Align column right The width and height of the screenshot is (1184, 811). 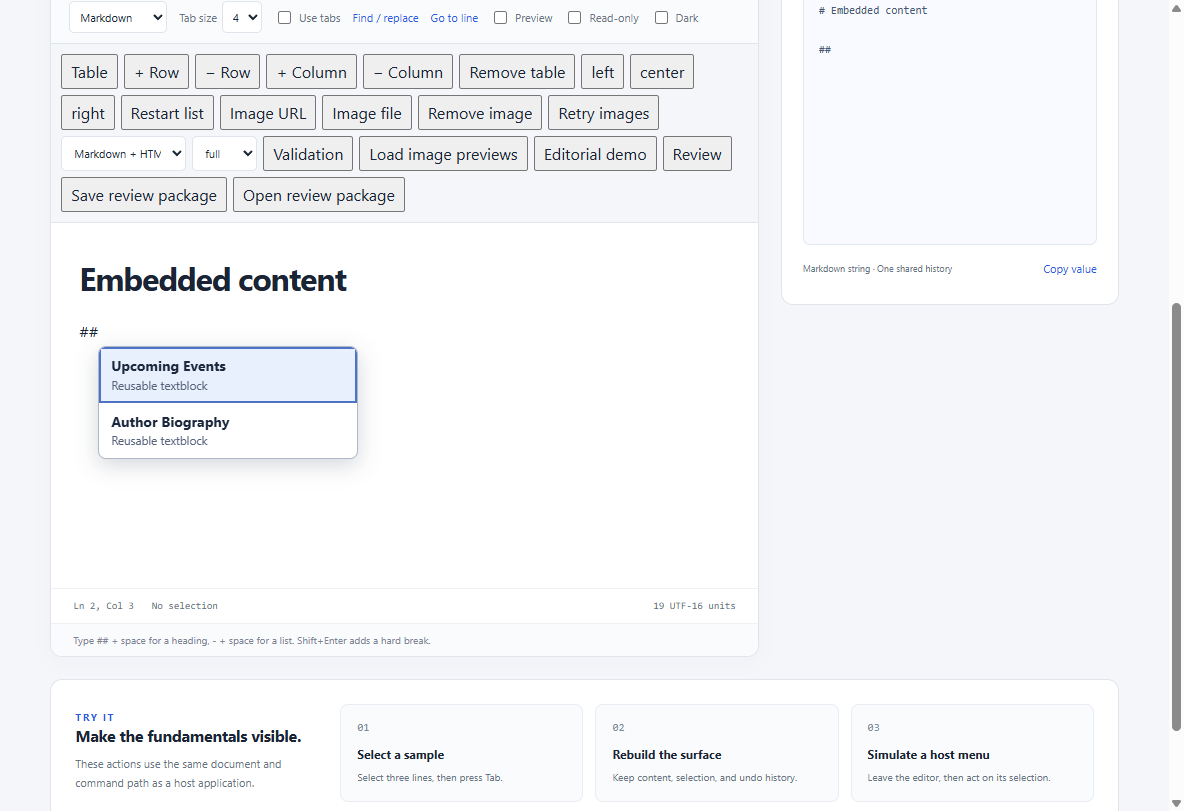tap(88, 113)
